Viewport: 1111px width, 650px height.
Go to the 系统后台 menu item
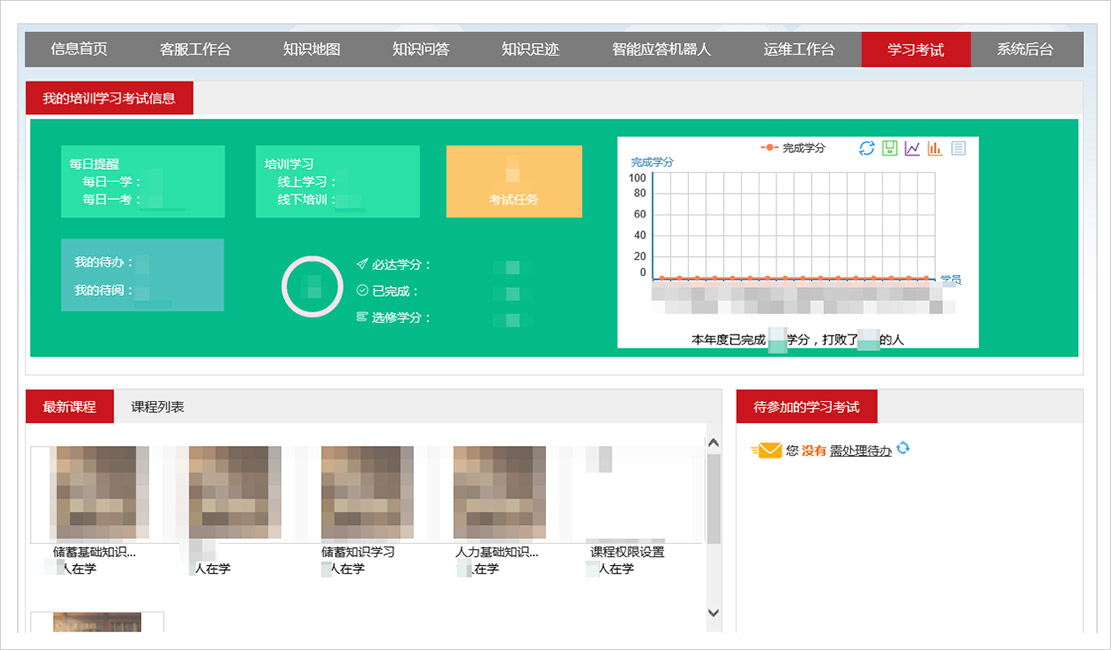(1025, 49)
